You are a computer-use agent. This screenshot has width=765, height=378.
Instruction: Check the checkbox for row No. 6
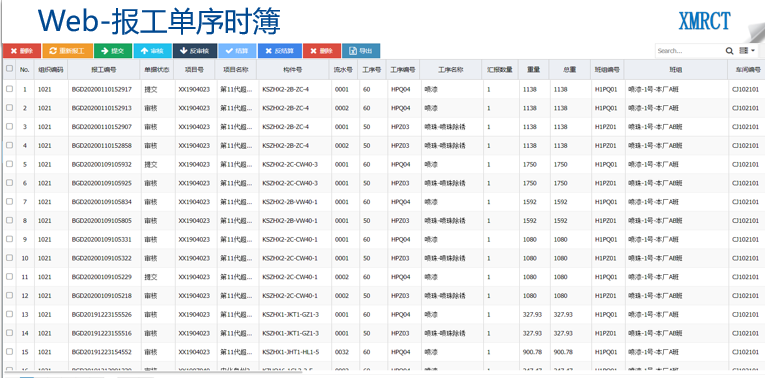pyautogui.click(x=9, y=183)
